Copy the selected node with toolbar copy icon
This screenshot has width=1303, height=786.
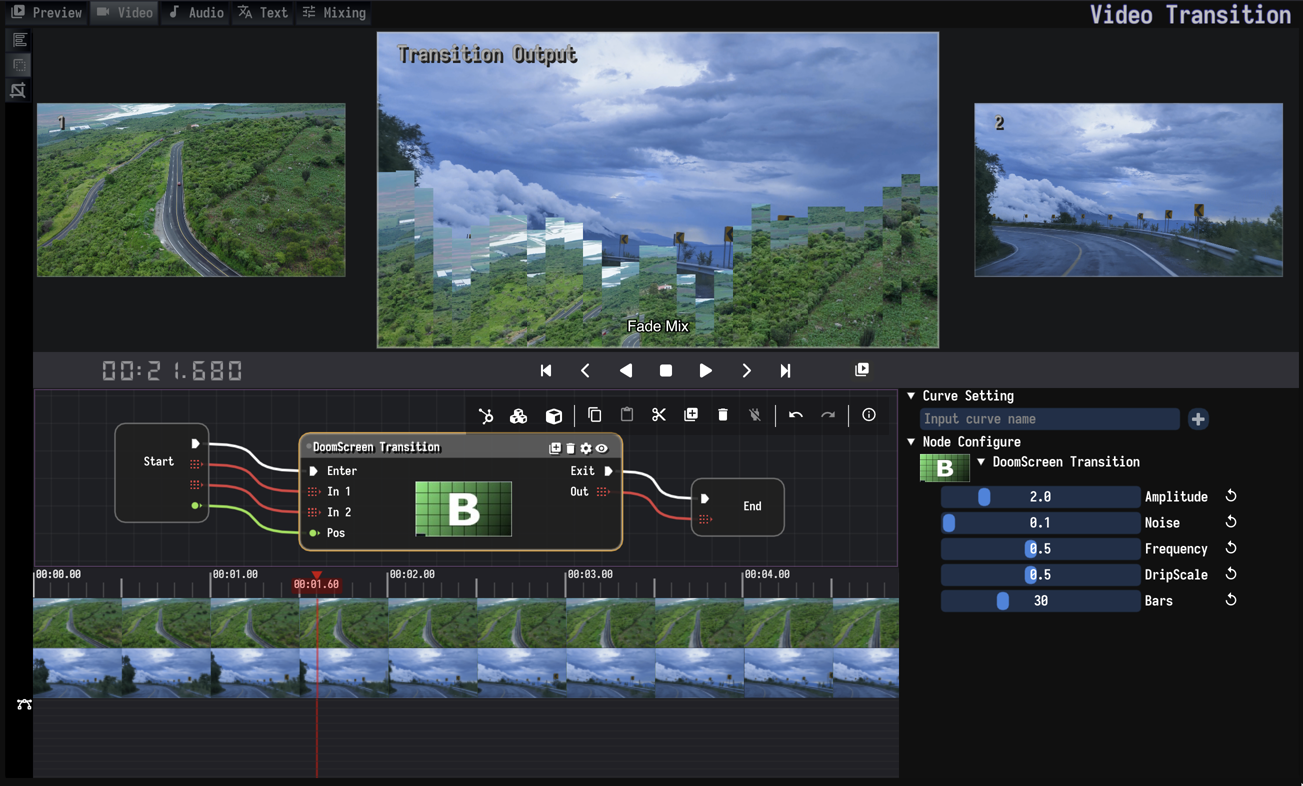(x=594, y=415)
